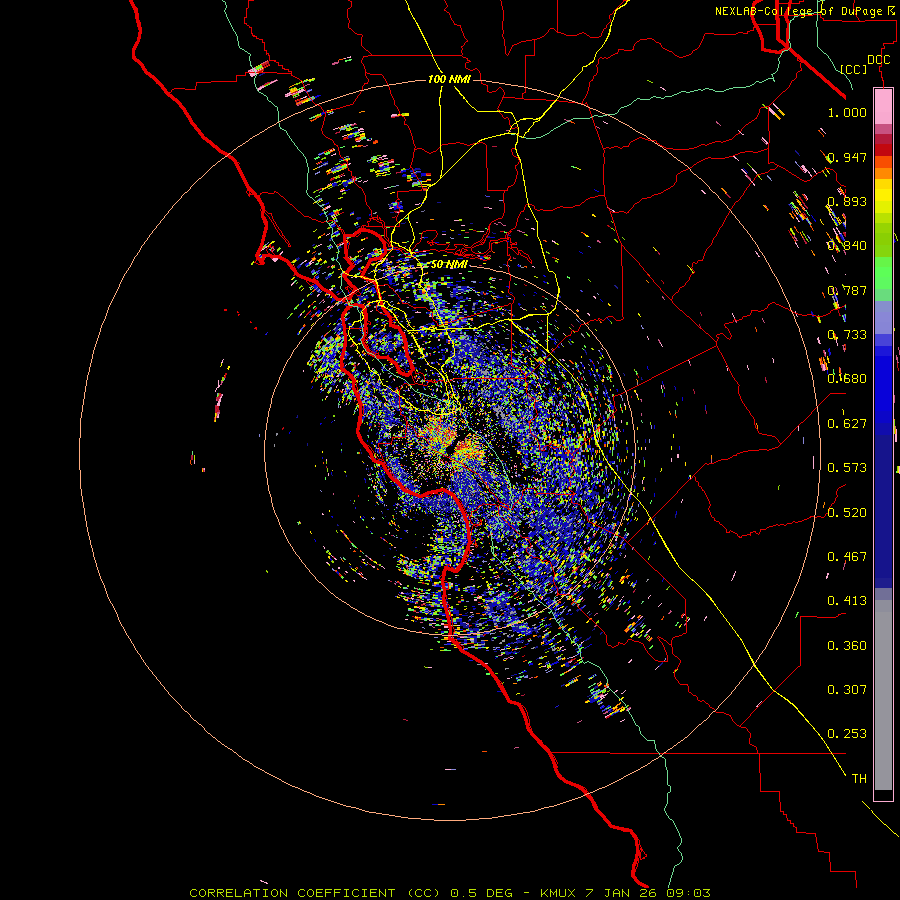Screen dimensions: 900x900
Task: Click the 0.893 legend value
Action: pyautogui.click(x=847, y=201)
